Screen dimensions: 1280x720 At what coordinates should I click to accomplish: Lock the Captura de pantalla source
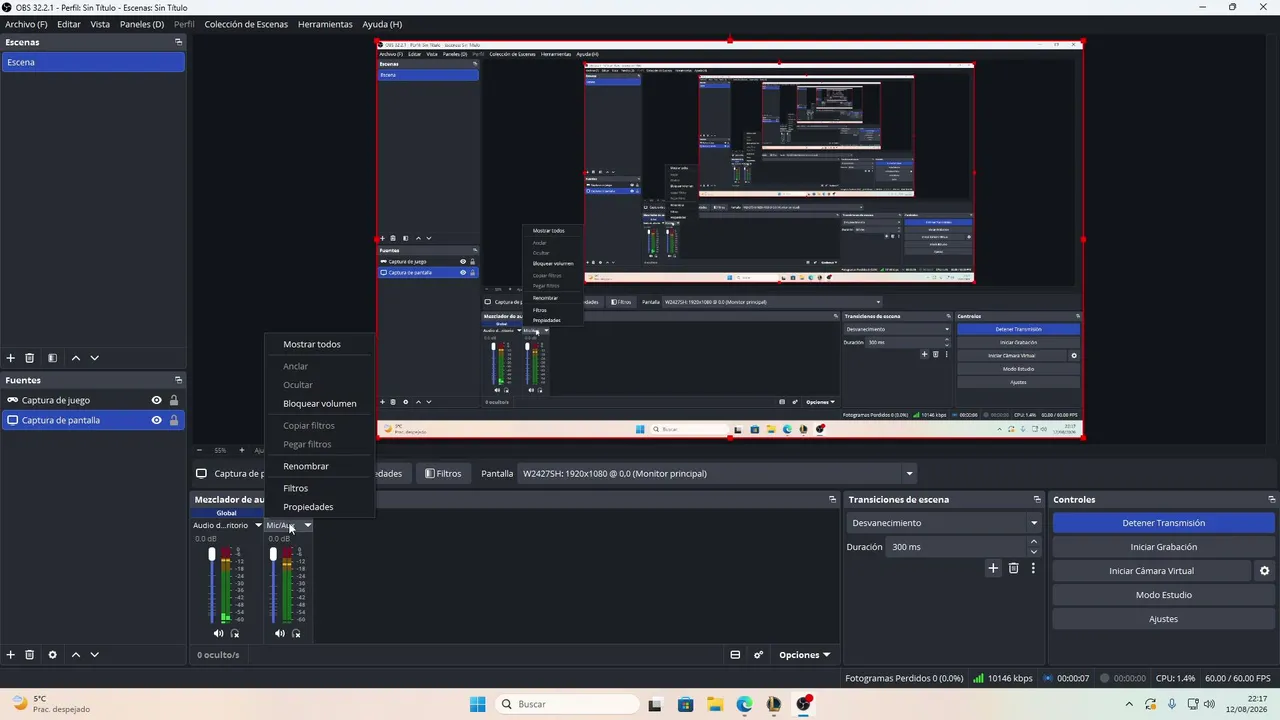coord(174,420)
